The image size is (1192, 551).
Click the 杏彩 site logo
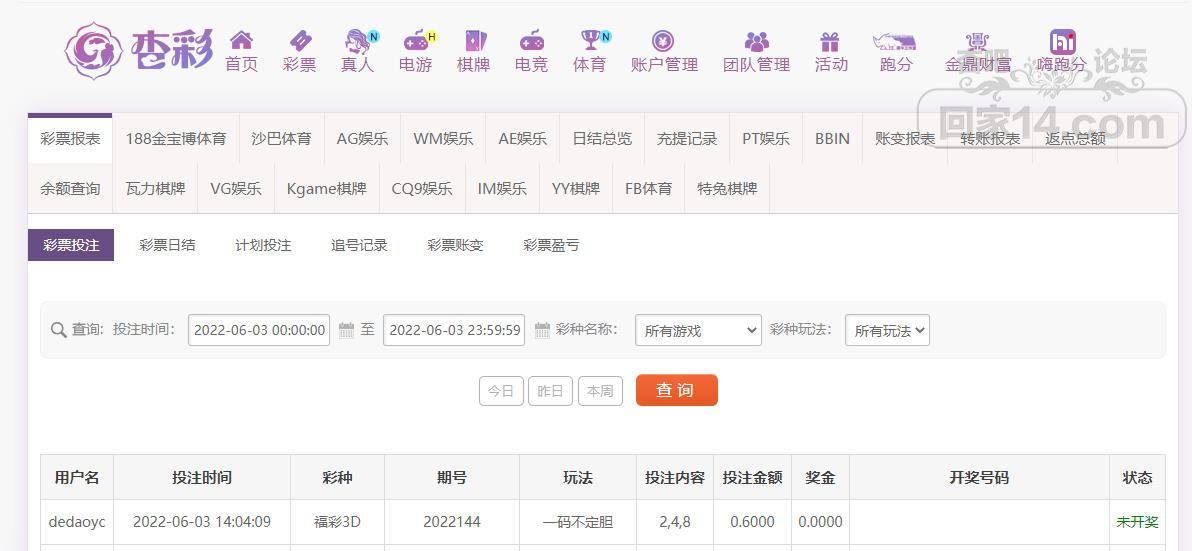pos(139,50)
